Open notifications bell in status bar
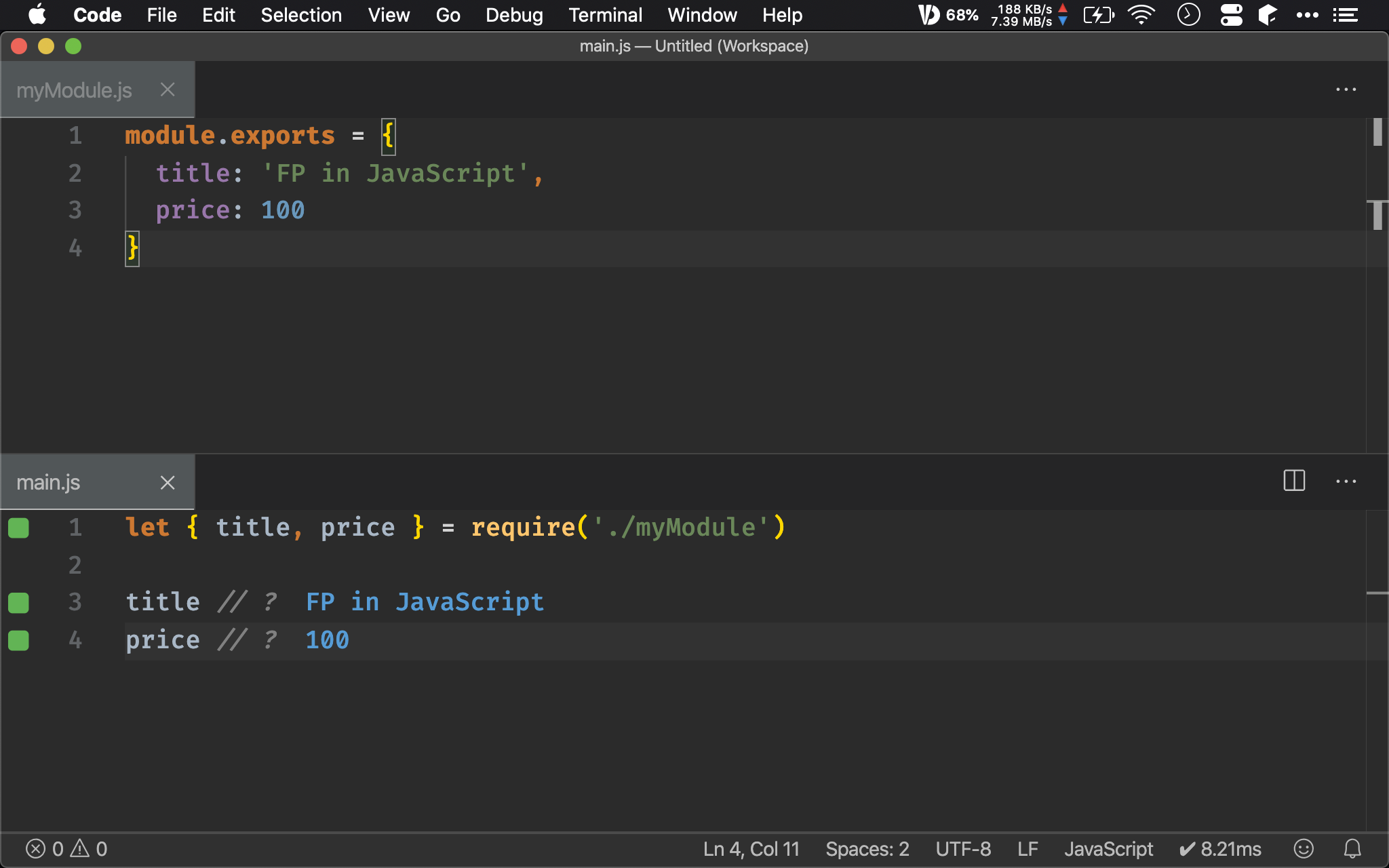The image size is (1389, 868). click(1352, 848)
